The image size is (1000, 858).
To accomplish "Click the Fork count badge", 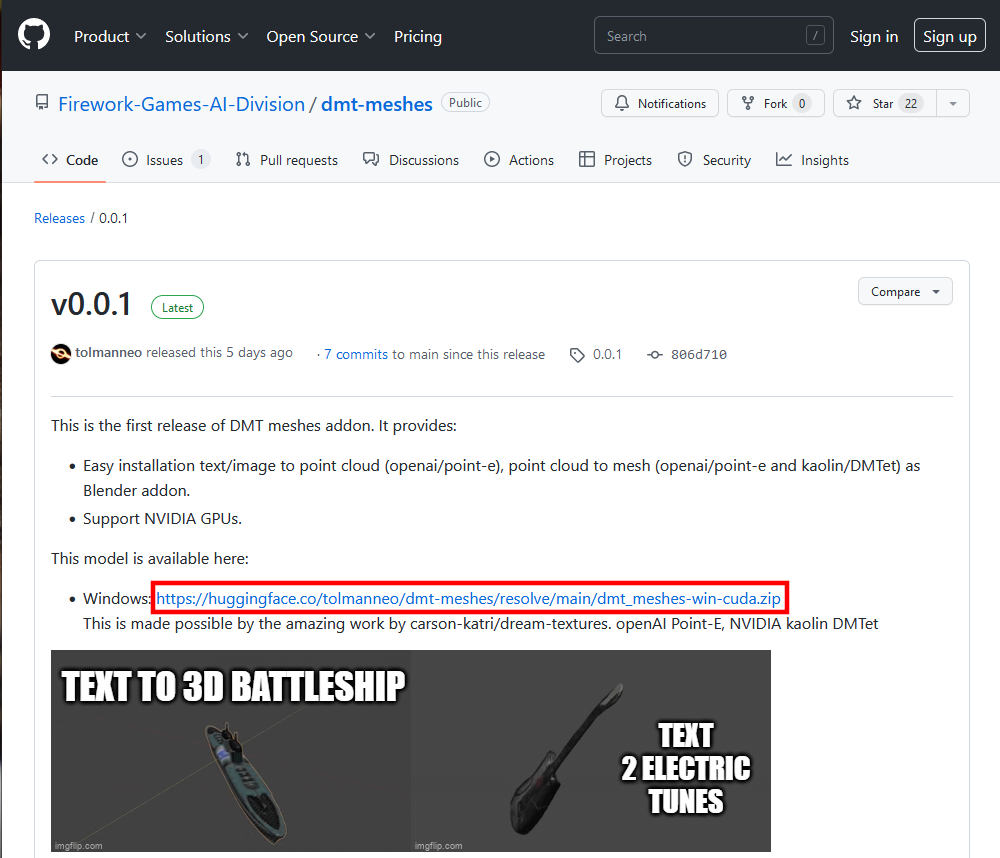I will coord(802,103).
